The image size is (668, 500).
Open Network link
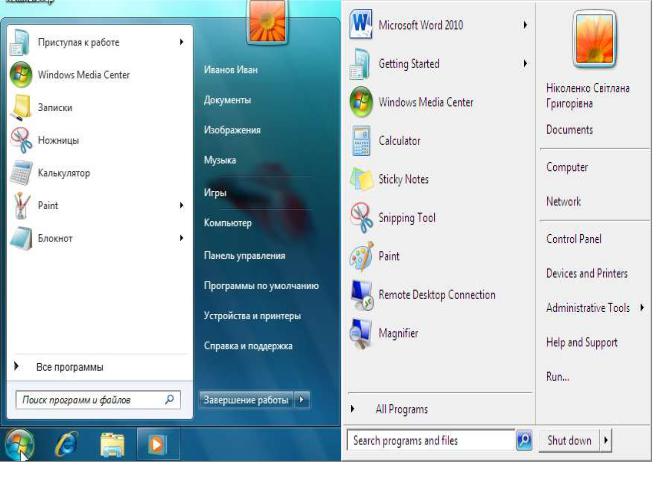point(563,201)
